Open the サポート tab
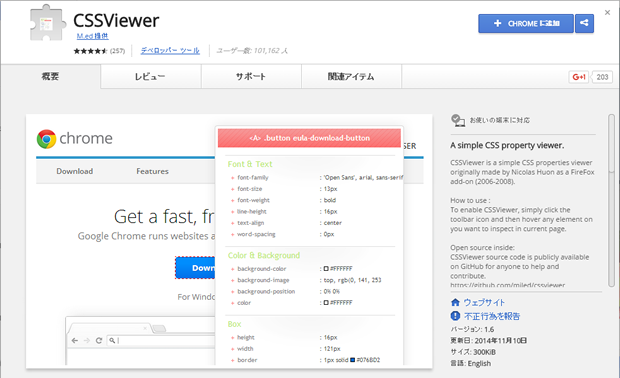The height and width of the screenshot is (378, 620). (251, 76)
